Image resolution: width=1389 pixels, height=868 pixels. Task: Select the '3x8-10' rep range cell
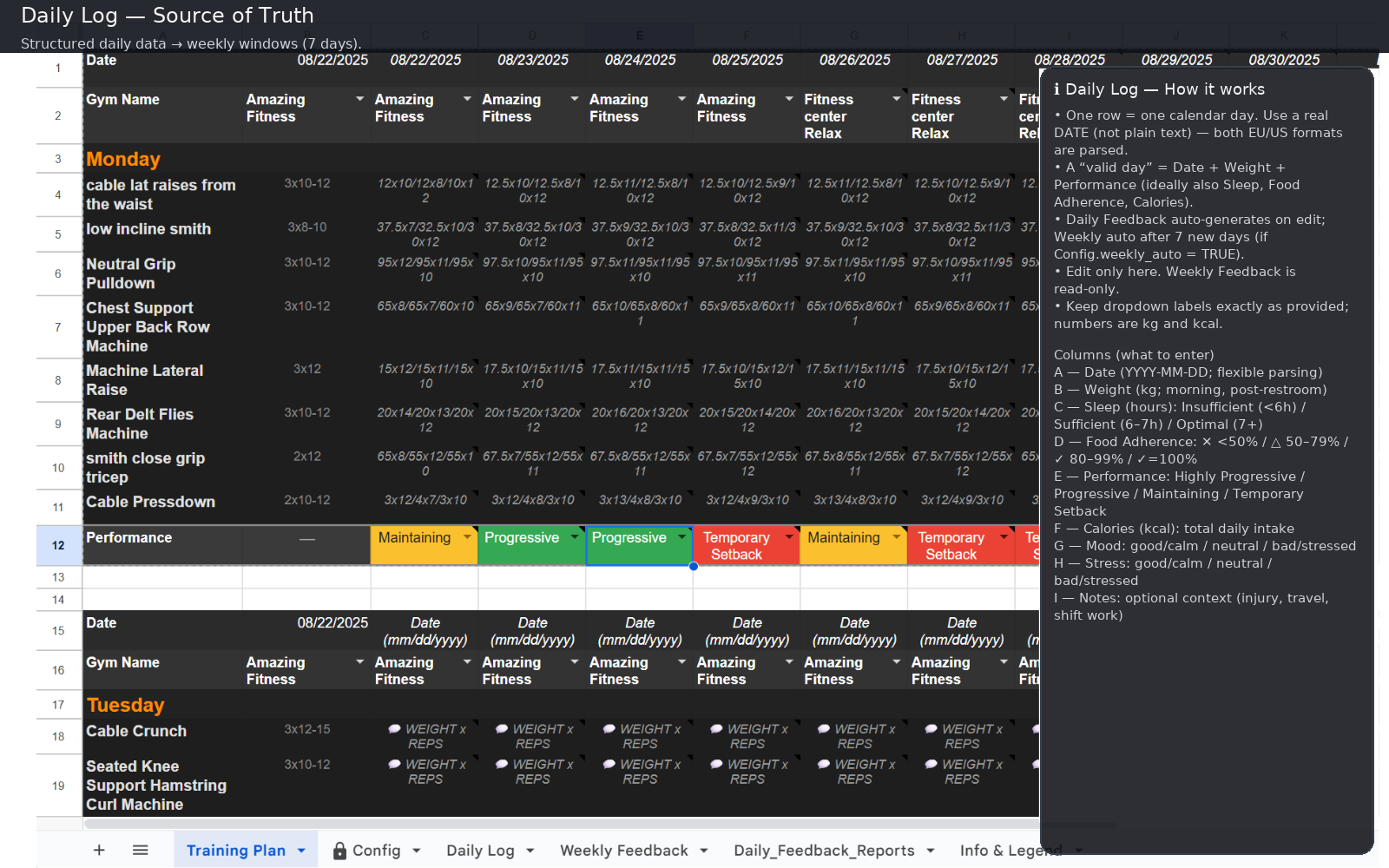point(306,234)
